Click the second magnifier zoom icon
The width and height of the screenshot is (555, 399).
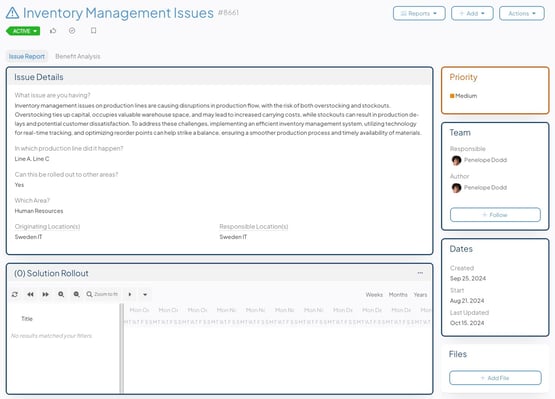pyautogui.click(x=76, y=294)
